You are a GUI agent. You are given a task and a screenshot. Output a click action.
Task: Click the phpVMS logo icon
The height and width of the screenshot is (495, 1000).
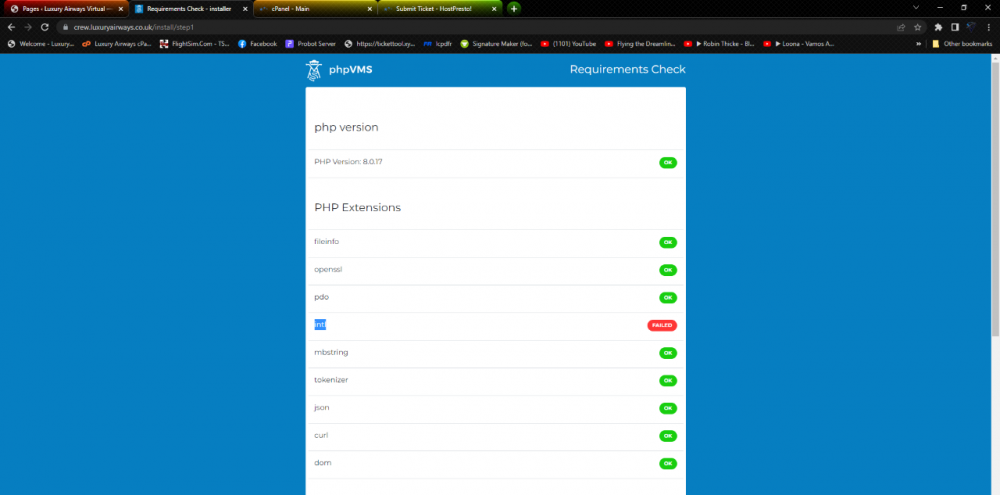(x=315, y=70)
